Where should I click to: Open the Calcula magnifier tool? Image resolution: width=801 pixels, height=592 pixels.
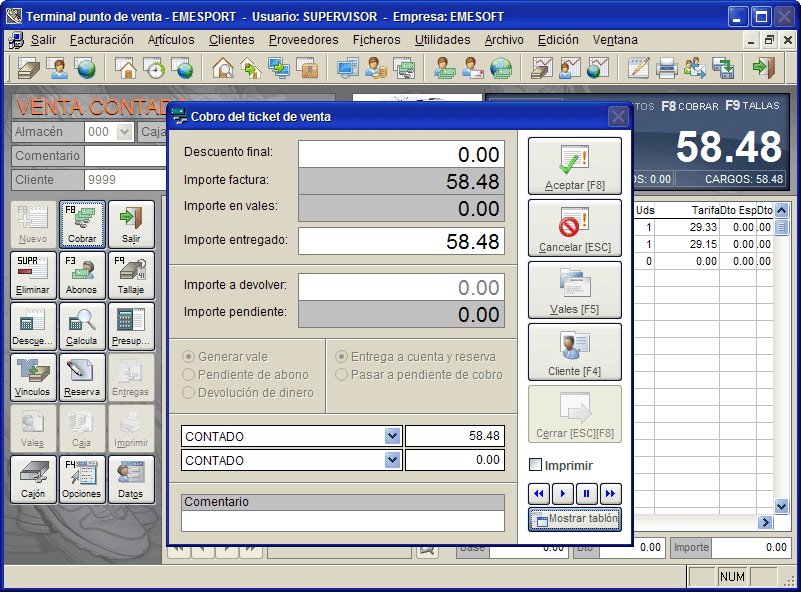coord(82,326)
